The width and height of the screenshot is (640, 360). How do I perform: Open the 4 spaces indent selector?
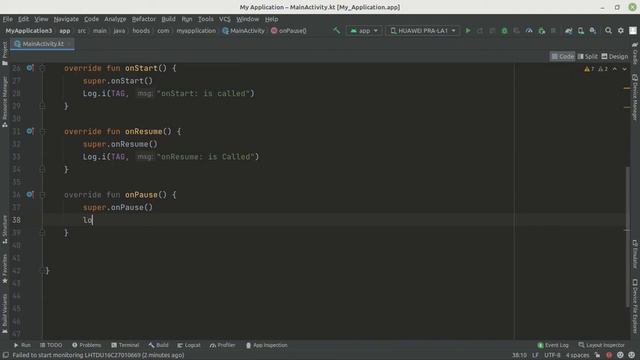tap(577, 355)
